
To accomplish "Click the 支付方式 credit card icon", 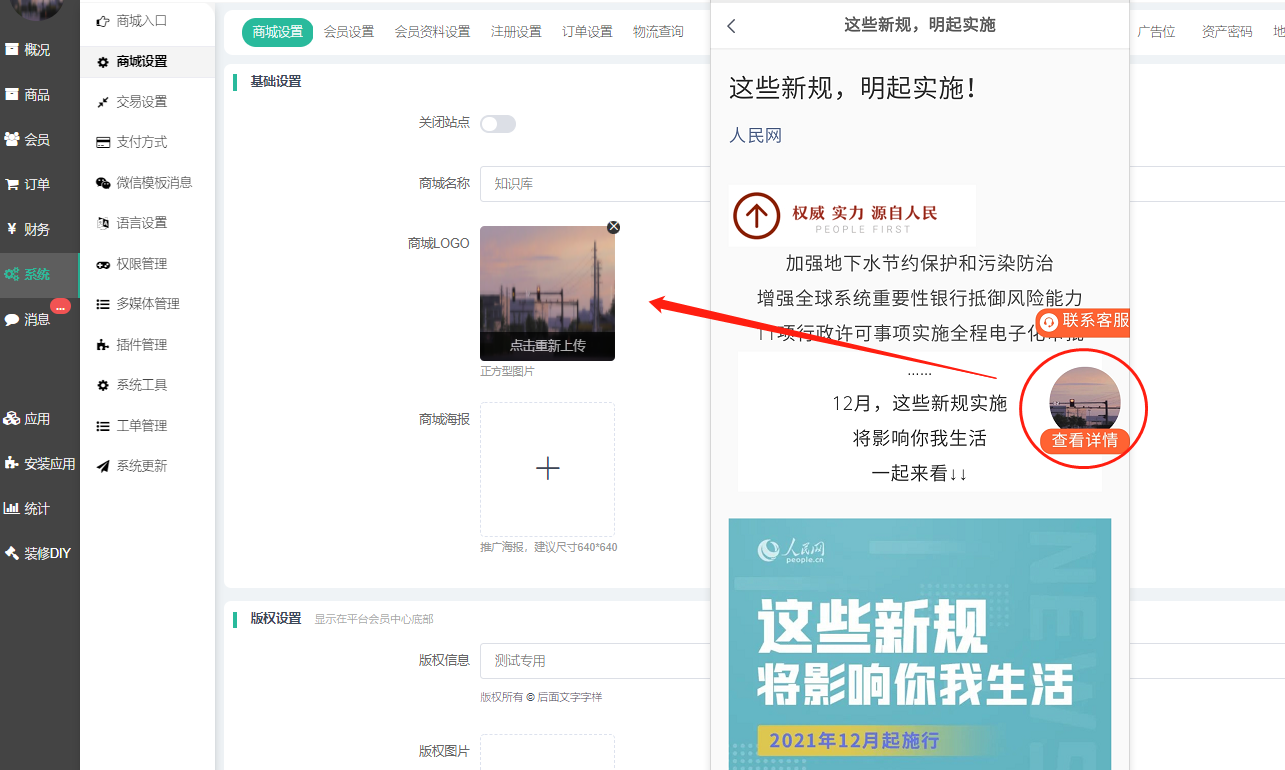I will click(103, 142).
